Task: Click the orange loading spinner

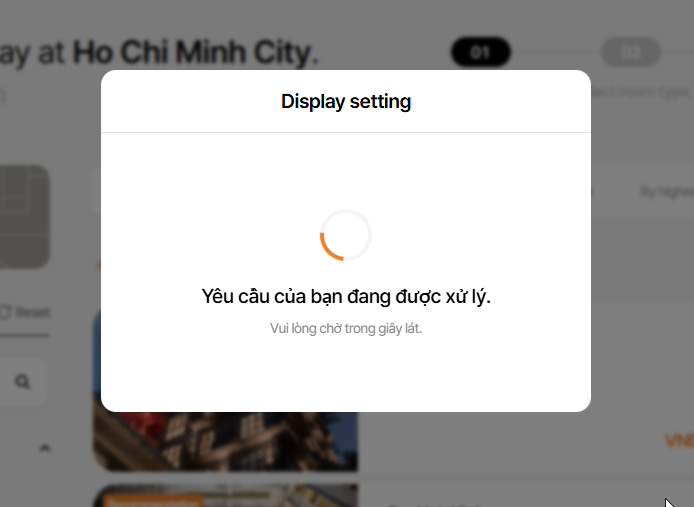Action: click(346, 235)
